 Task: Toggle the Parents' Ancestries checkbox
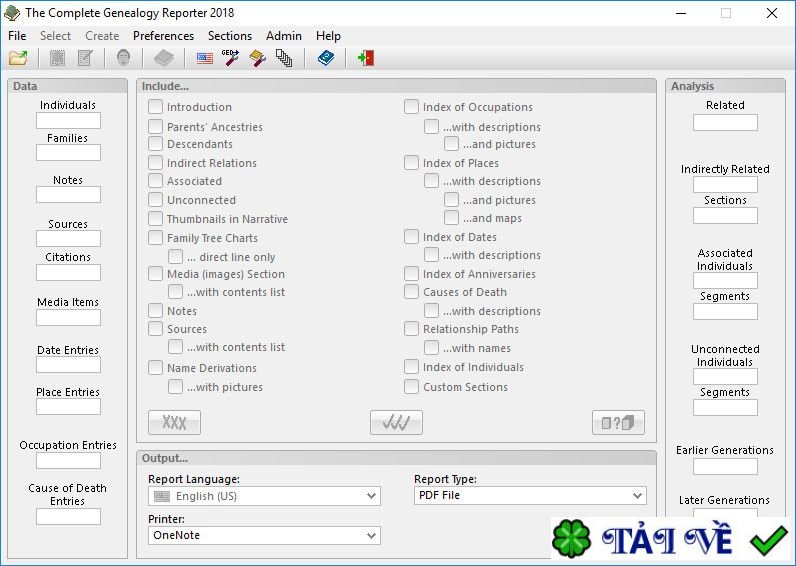(155, 126)
